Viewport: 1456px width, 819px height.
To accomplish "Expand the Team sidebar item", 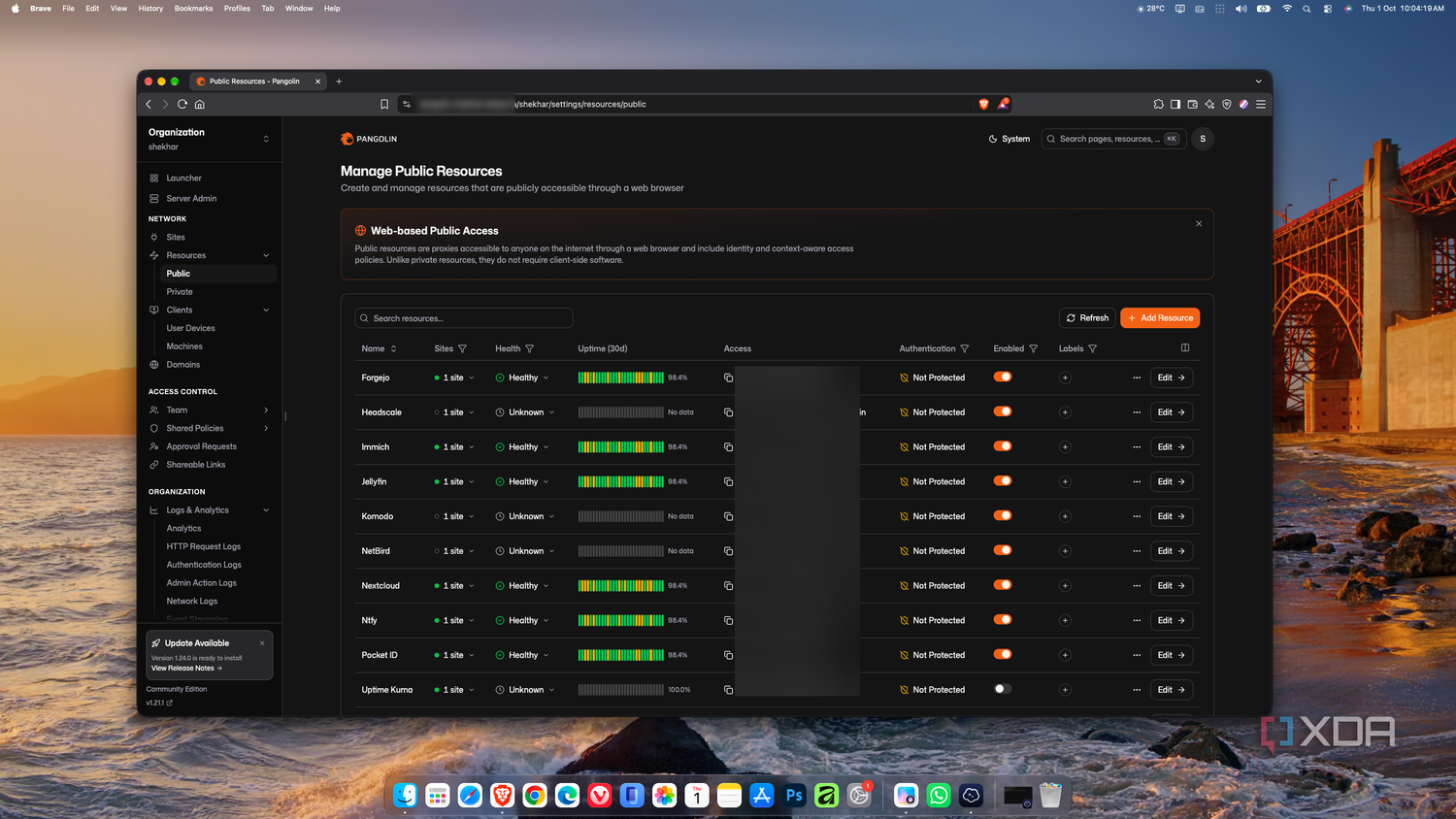I will click(x=266, y=410).
